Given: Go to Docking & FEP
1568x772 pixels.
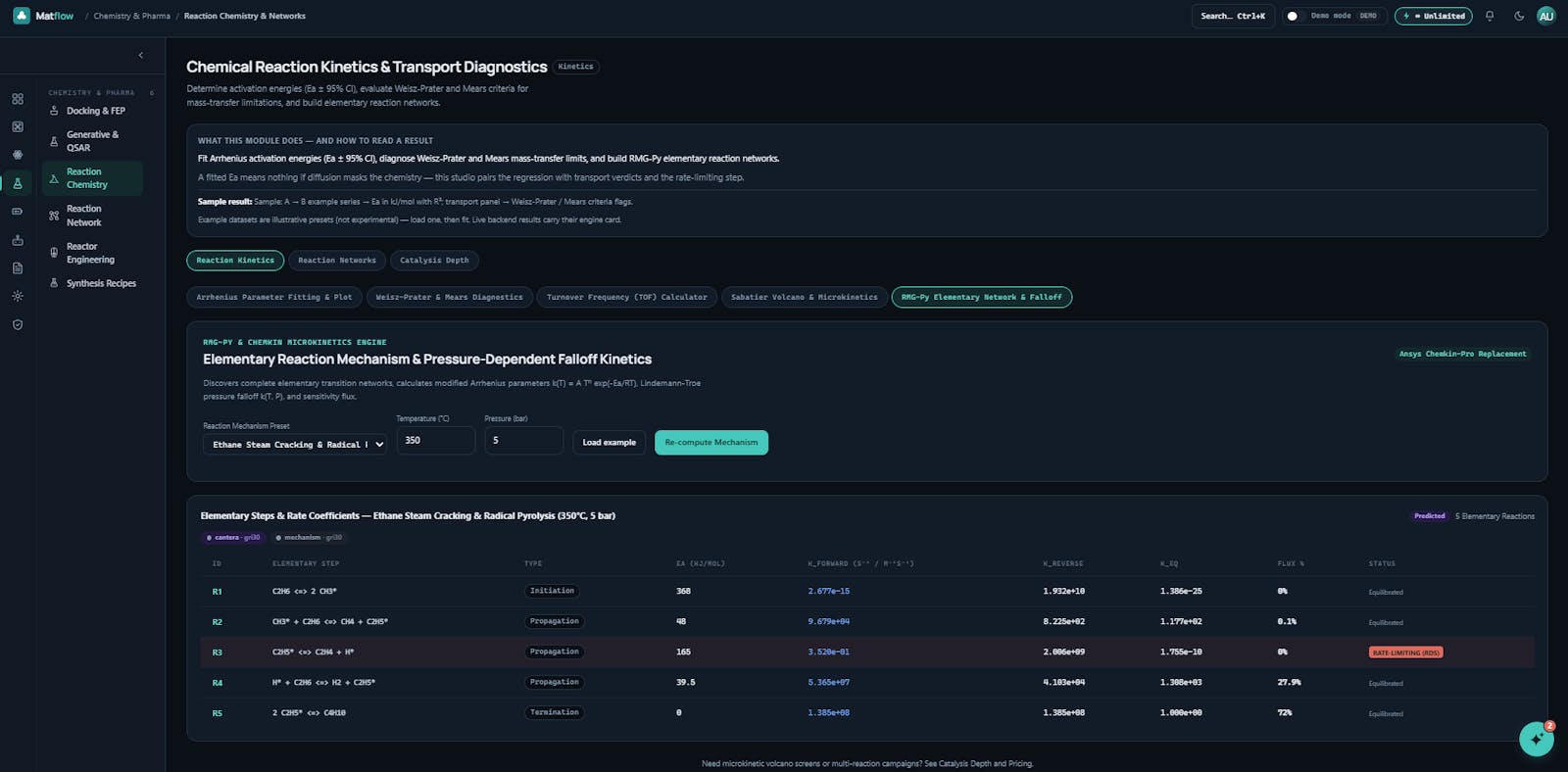Looking at the screenshot, I should 95,111.
